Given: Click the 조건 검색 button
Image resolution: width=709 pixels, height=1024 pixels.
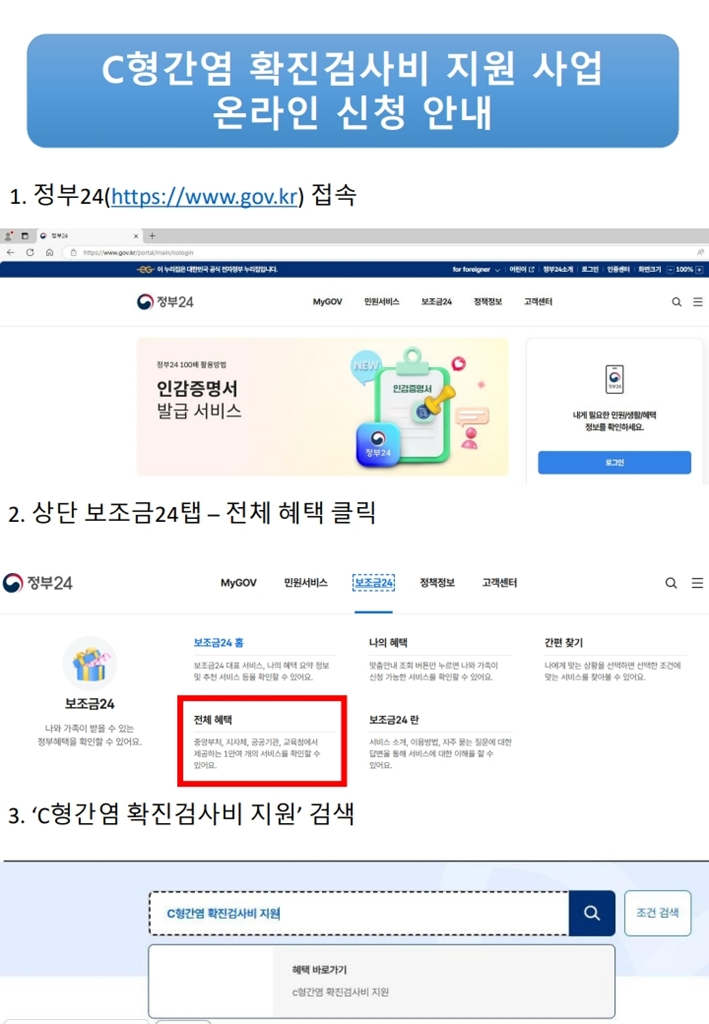Looking at the screenshot, I should [x=657, y=913].
